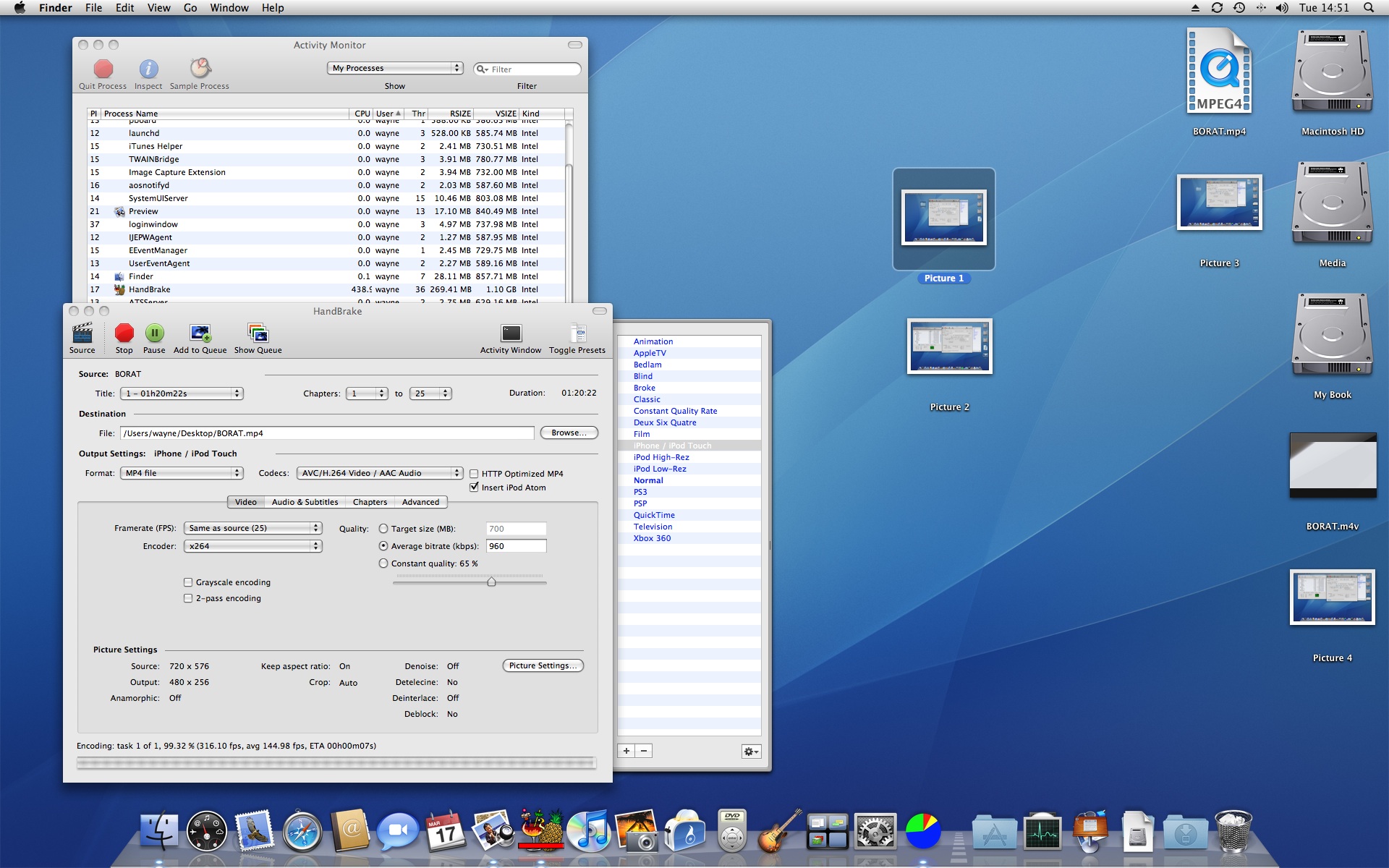Click the Quit Process icon in Activity Monitor

click(x=103, y=69)
